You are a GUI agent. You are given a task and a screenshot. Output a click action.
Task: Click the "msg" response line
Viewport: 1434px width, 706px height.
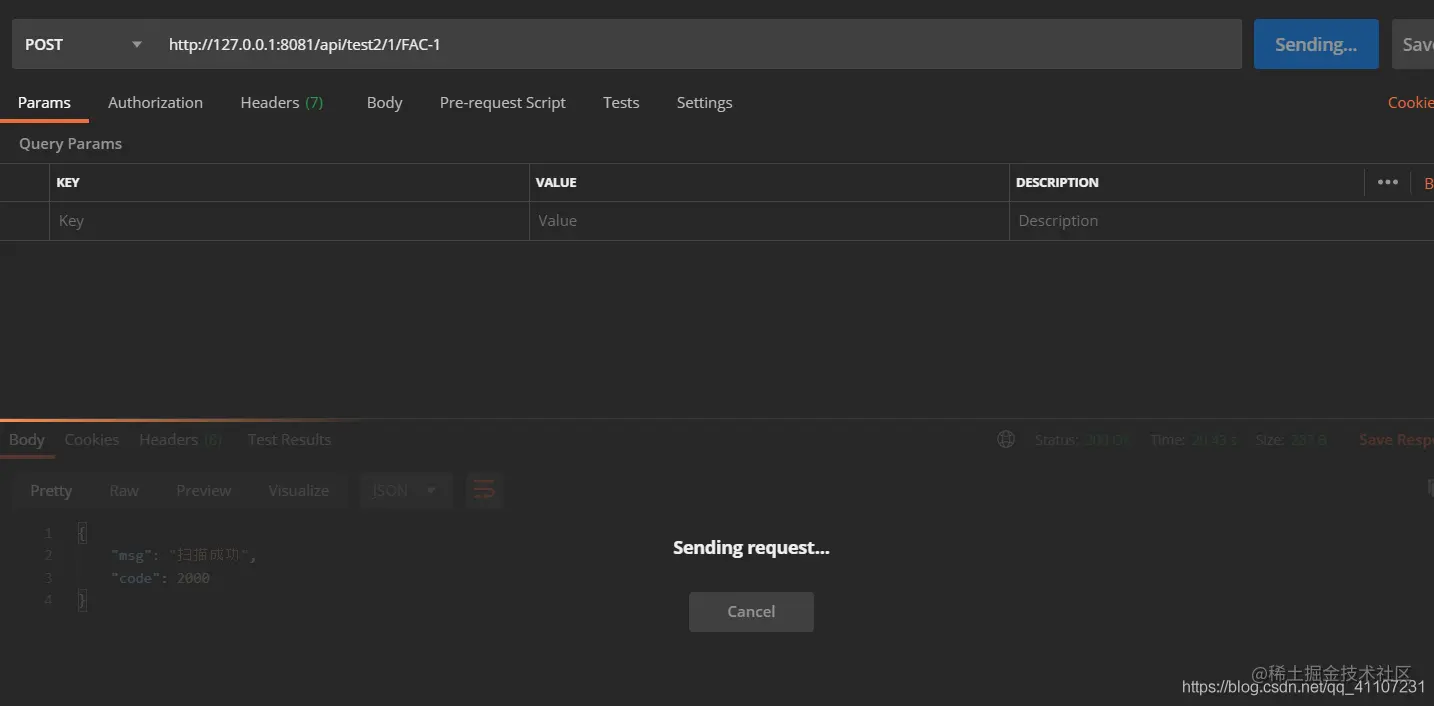pos(184,555)
